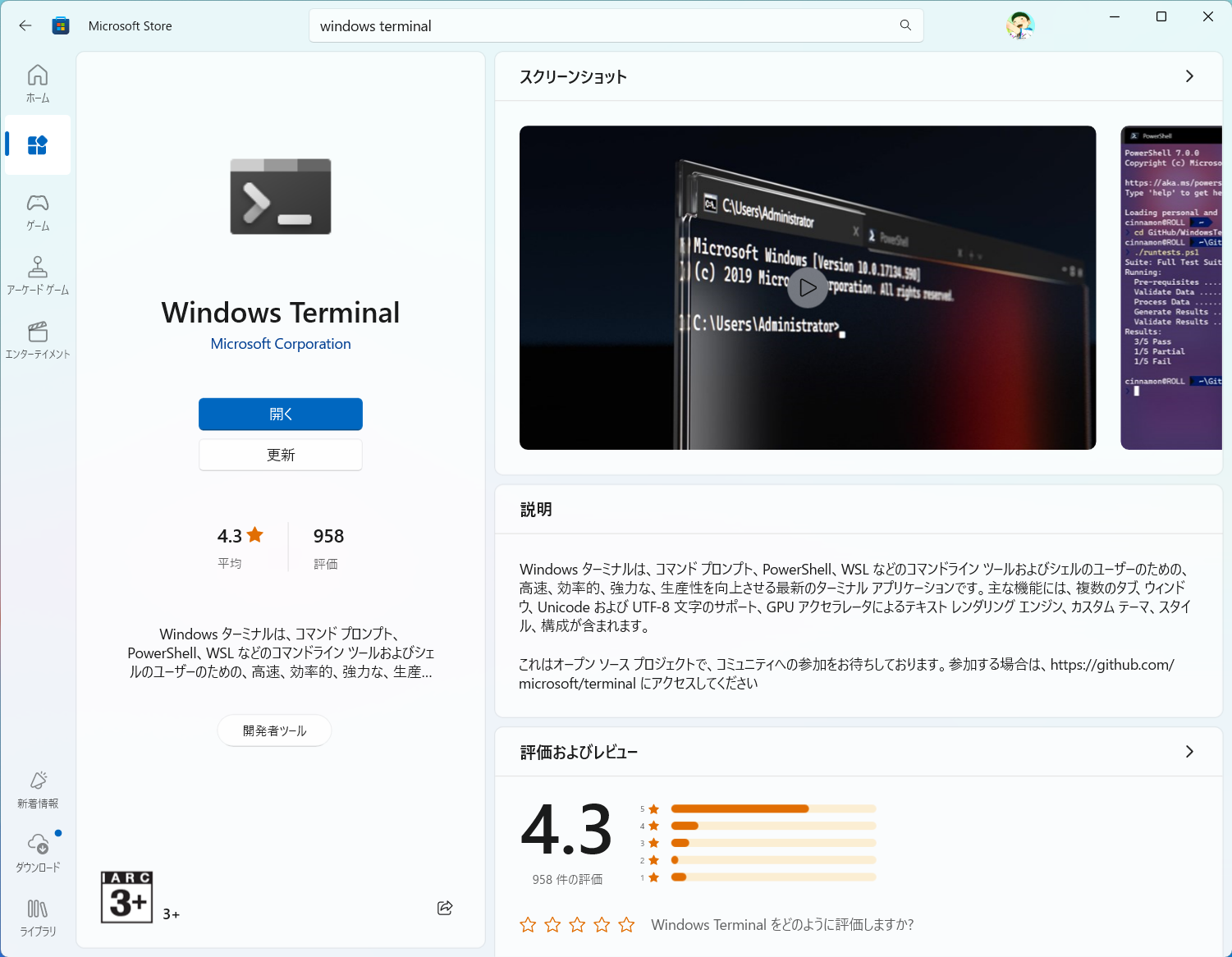This screenshot has height=957, width=1232.
Task: Click the 1-star rating bar
Action: [x=773, y=877]
